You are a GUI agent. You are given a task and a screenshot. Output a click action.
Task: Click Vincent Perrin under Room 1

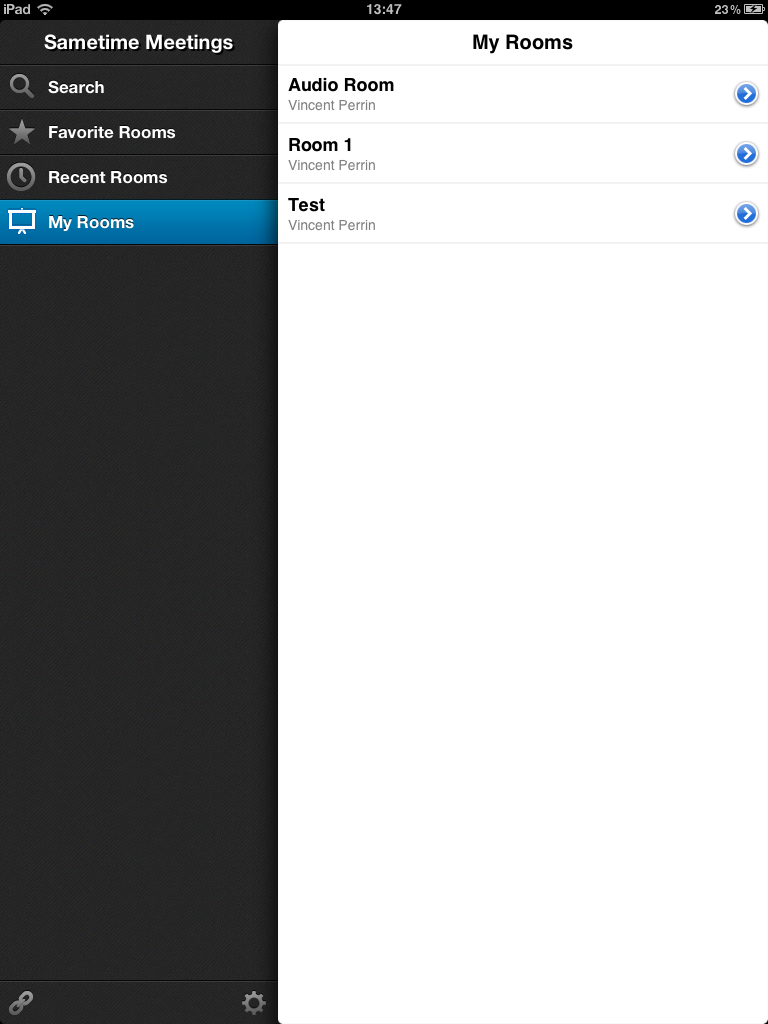[x=332, y=165]
